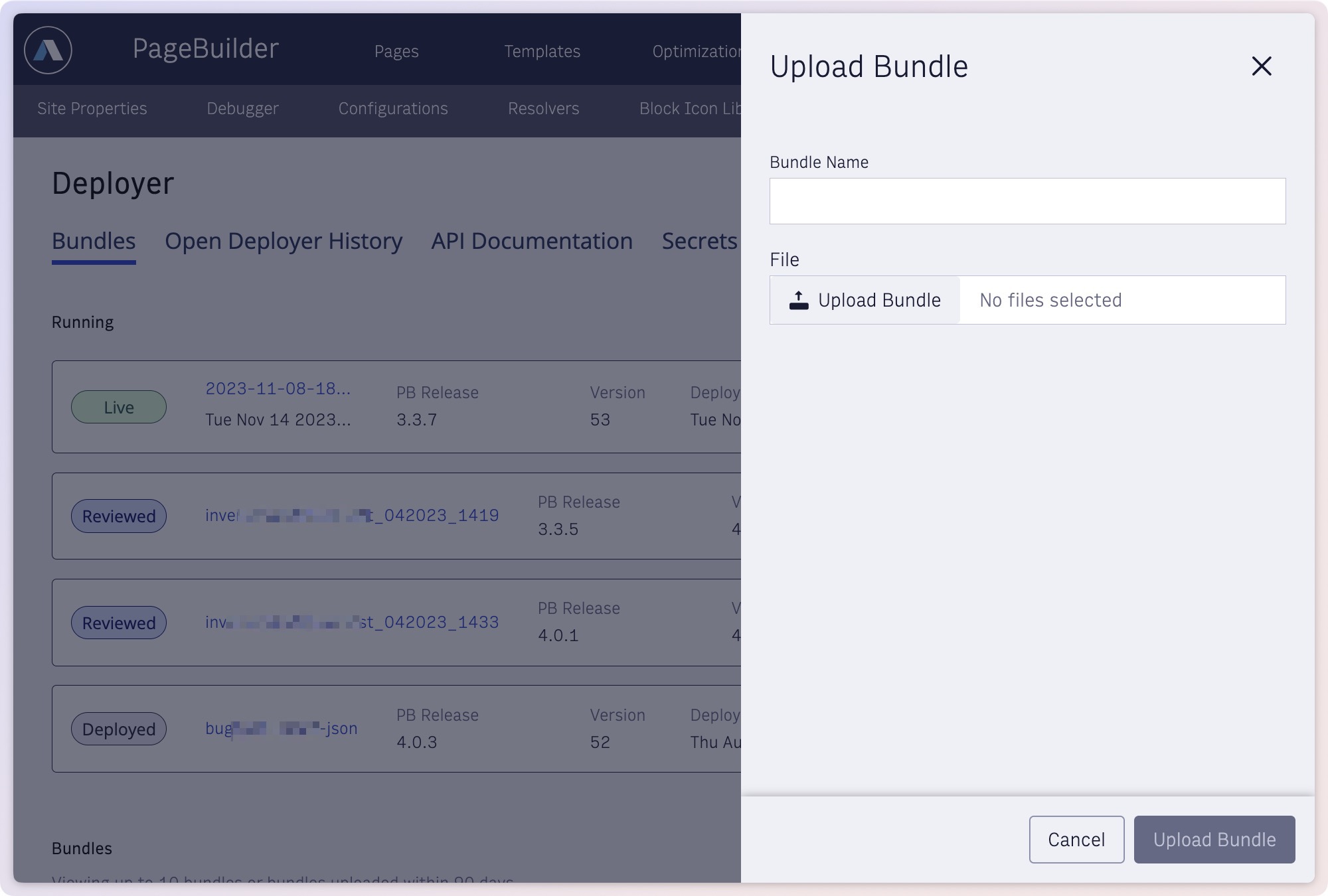Select the Live status badge icon
Screen dimensions: 1328x896
point(118,406)
